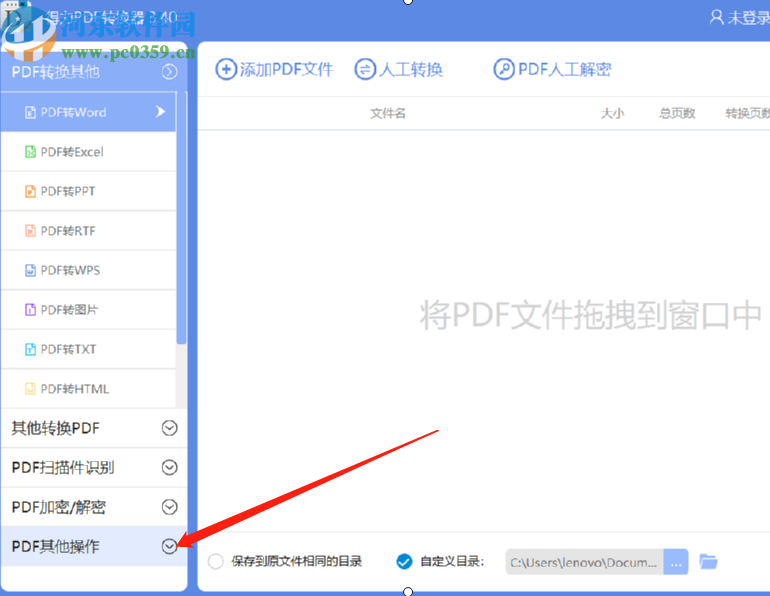The height and width of the screenshot is (596, 770).
Task: Click the PDF转Word document icon
Action: pos(30,112)
